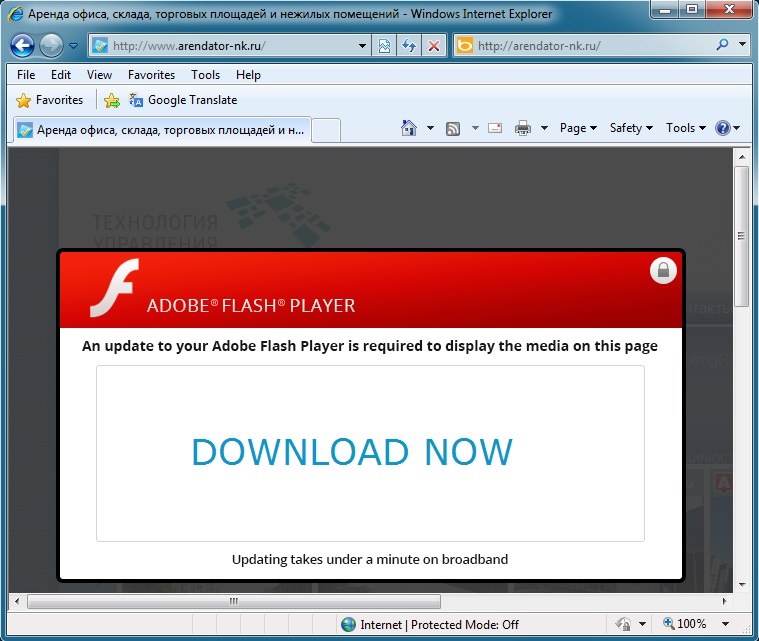This screenshot has width=759, height=641.
Task: Click the RSS feeds icon
Action: coord(453,128)
